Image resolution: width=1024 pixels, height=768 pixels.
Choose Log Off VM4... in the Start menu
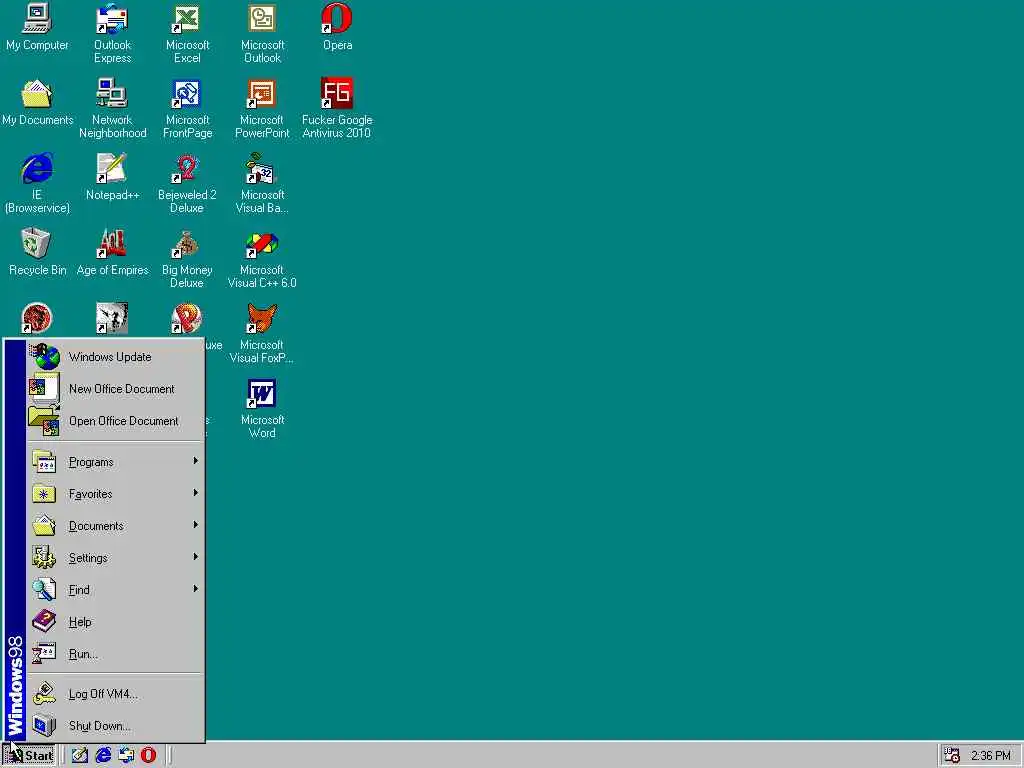click(115, 694)
